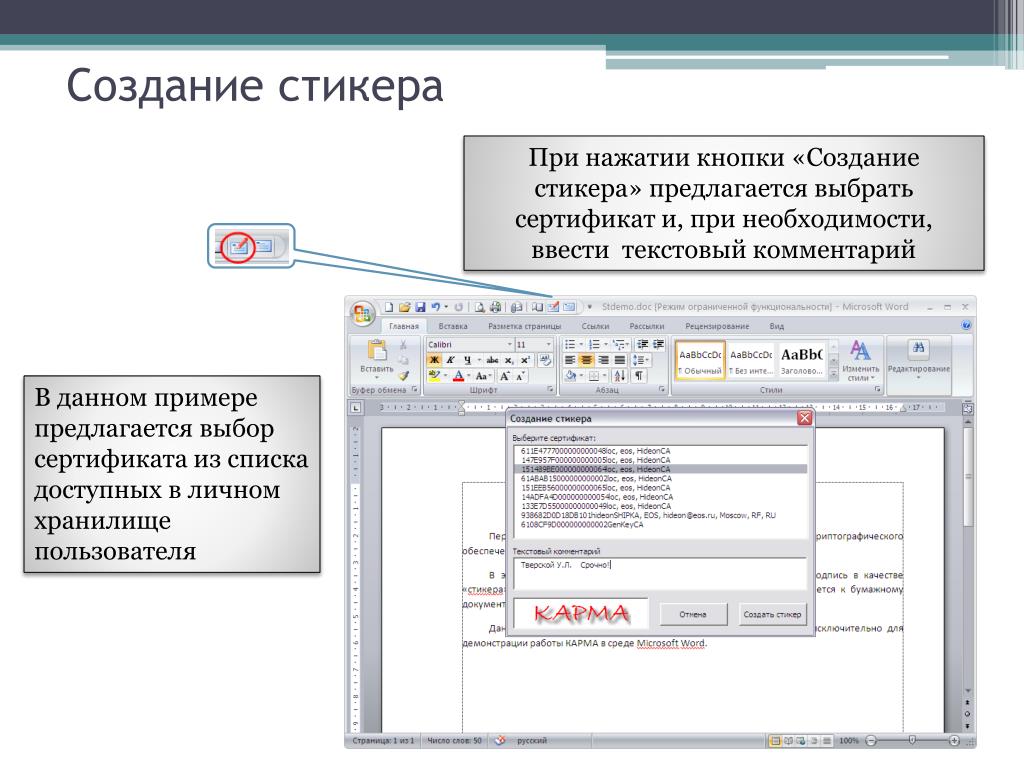Click the Clear Formatting icon
The image size is (1024, 768).
(545, 360)
